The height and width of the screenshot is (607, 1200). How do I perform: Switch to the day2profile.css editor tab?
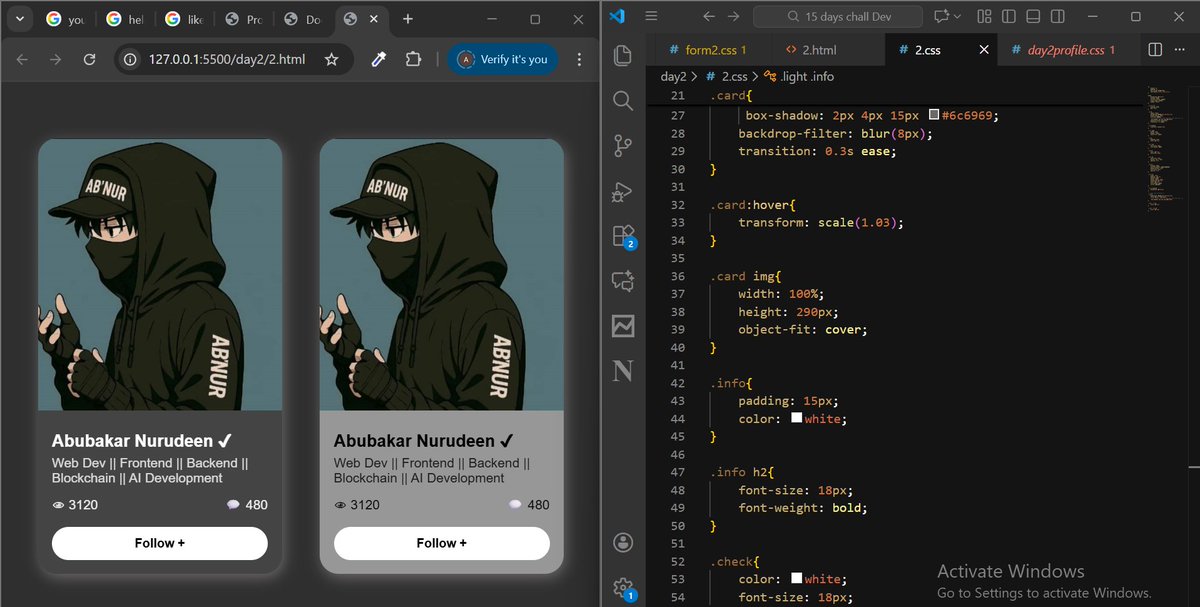(x=1069, y=49)
